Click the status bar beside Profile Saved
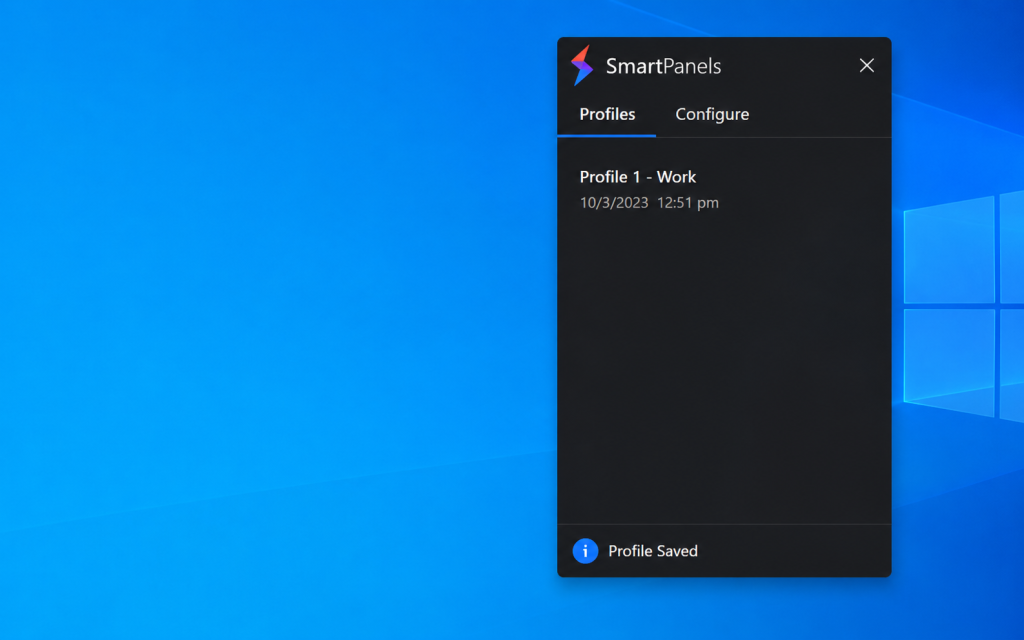 pyautogui.click(x=793, y=551)
